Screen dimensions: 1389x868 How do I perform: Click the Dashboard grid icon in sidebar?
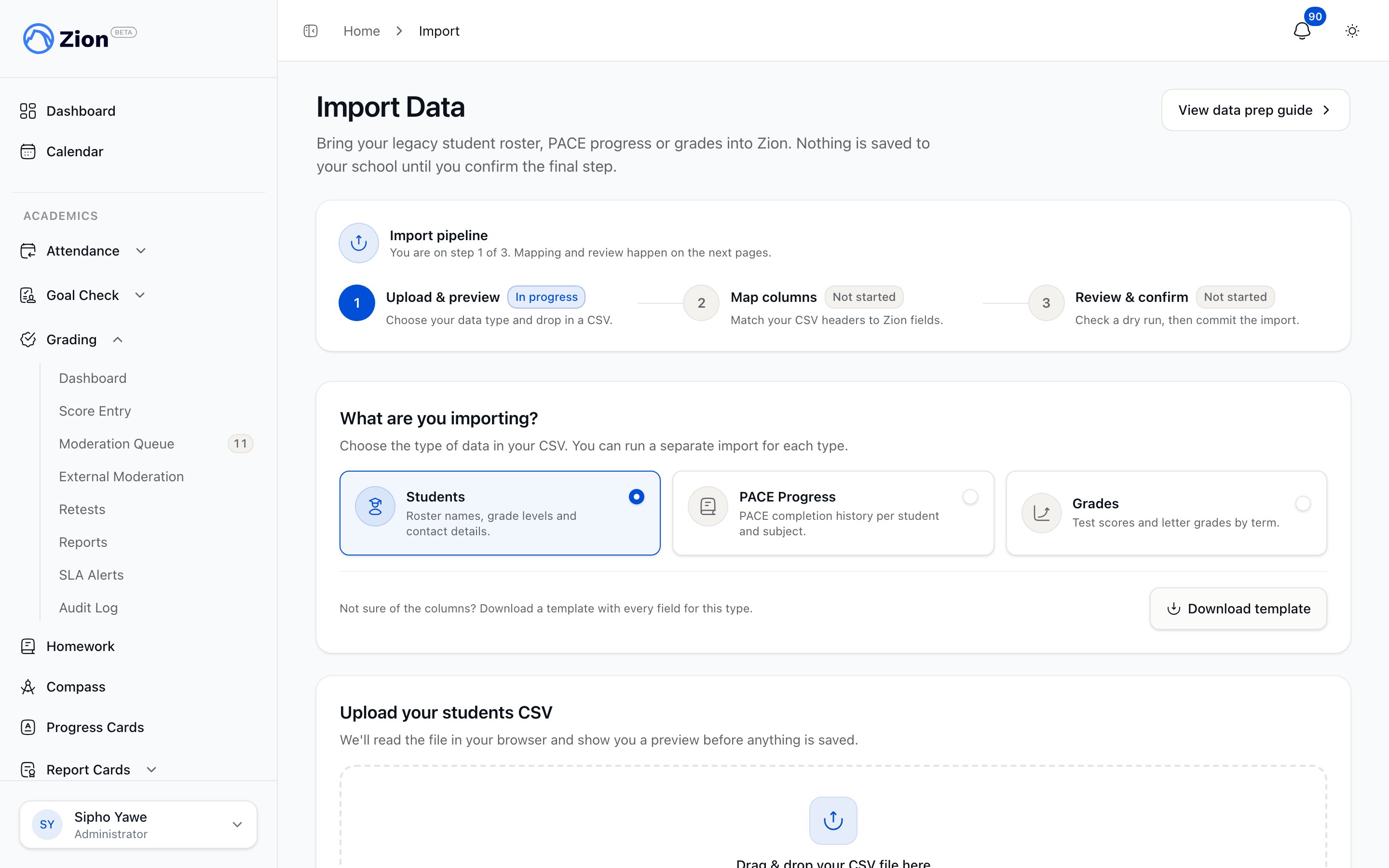[27, 111]
